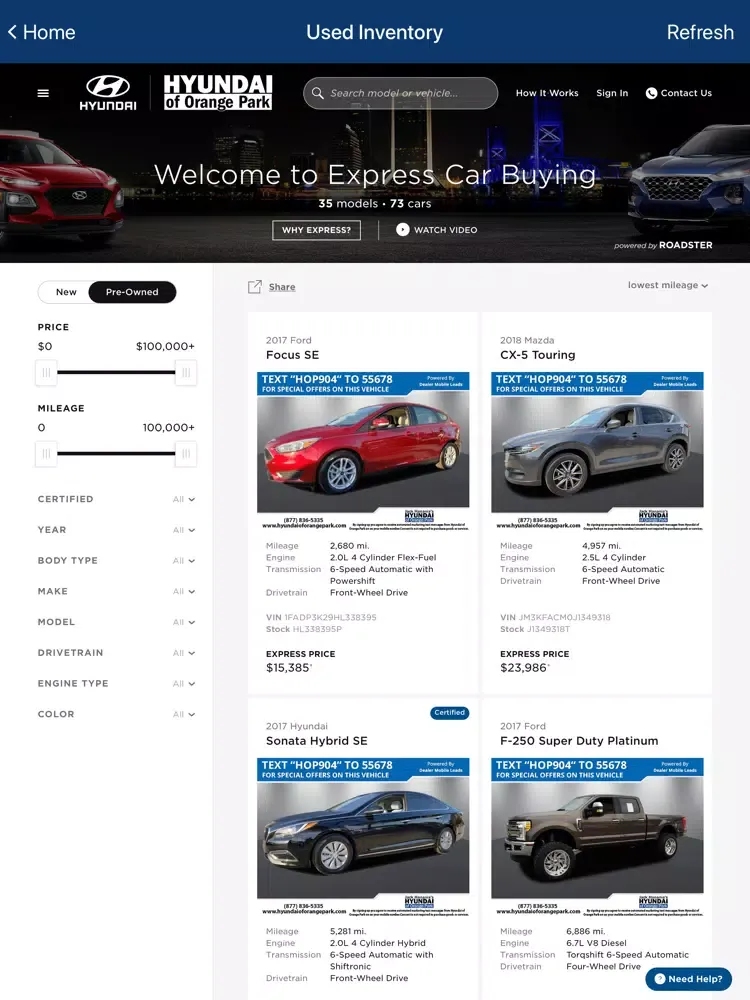Expand the Certified filter
750x1000 pixels.
click(116, 499)
